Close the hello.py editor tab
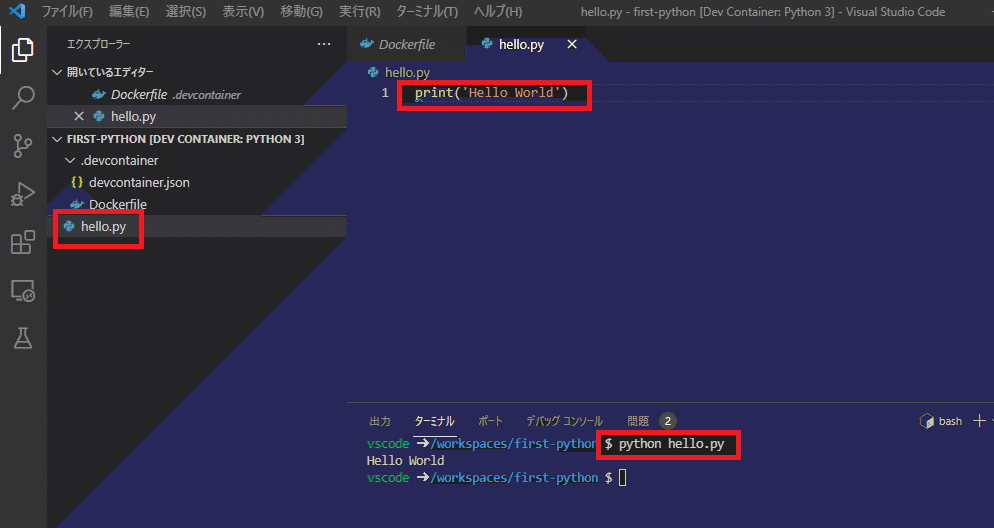 [572, 44]
